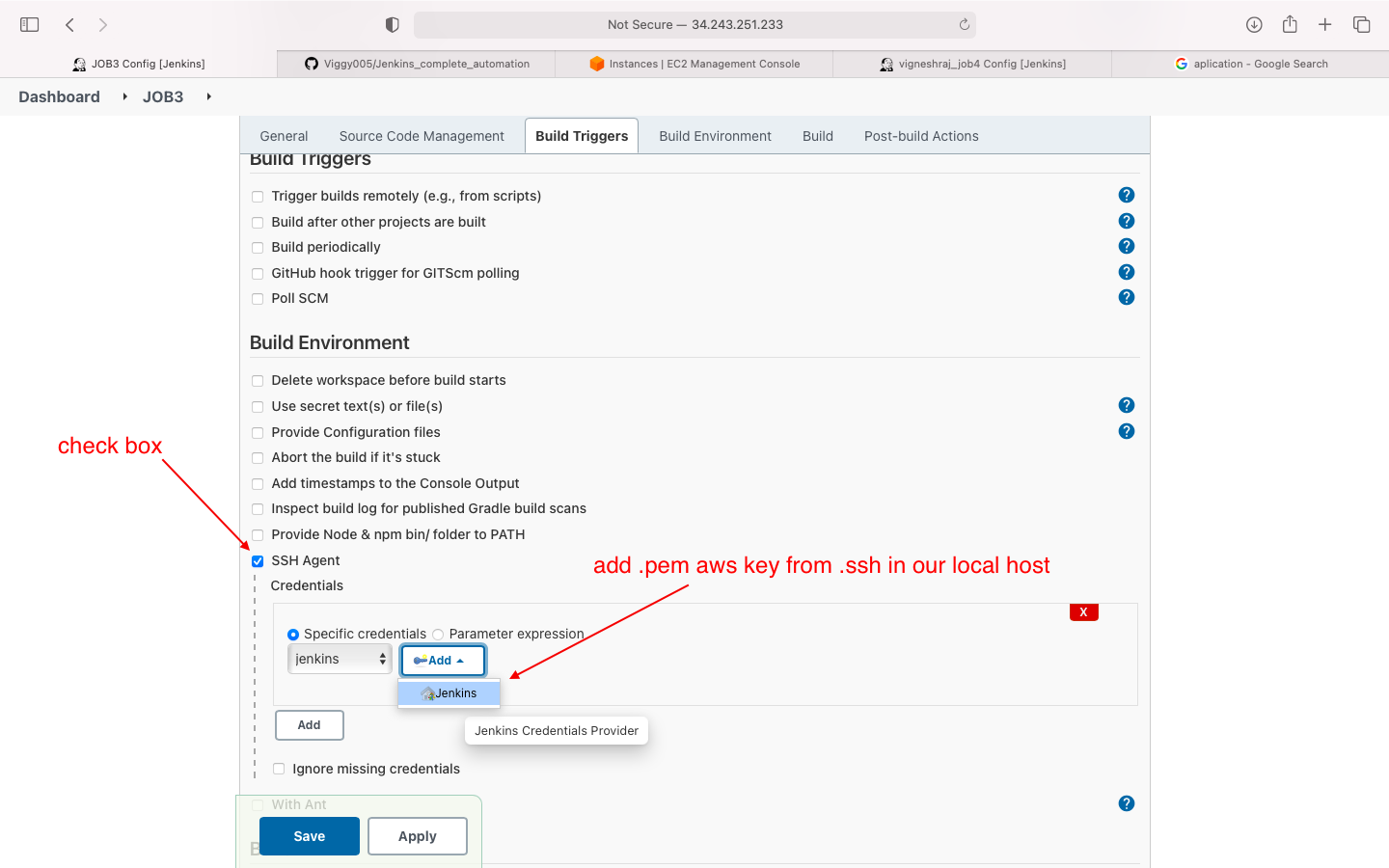This screenshot has width=1389, height=868.
Task: Open help for Use secret text(s) or file(s)
Action: pos(1127,405)
